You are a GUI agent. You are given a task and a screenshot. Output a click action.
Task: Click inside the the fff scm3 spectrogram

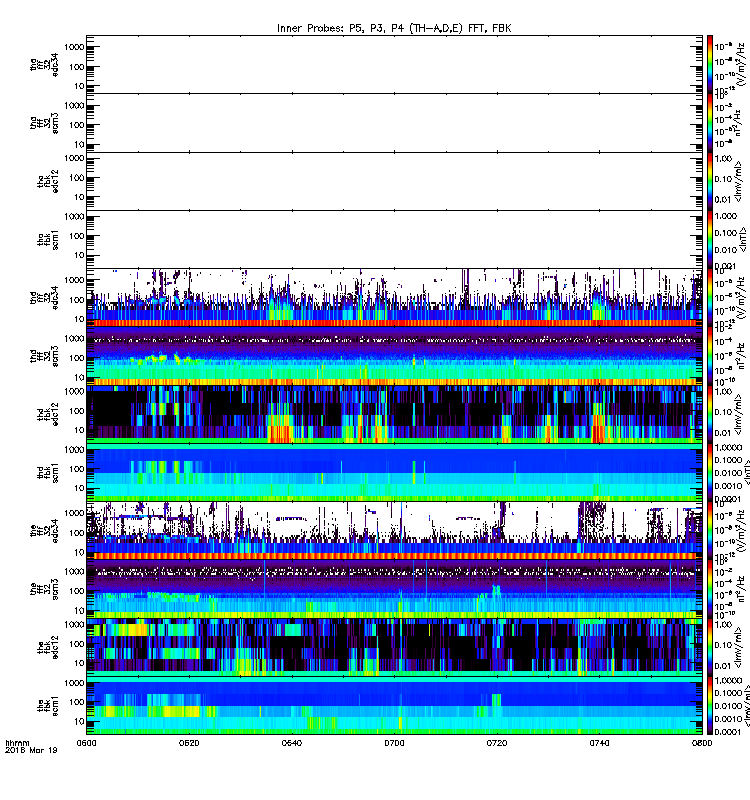[x=394, y=589]
